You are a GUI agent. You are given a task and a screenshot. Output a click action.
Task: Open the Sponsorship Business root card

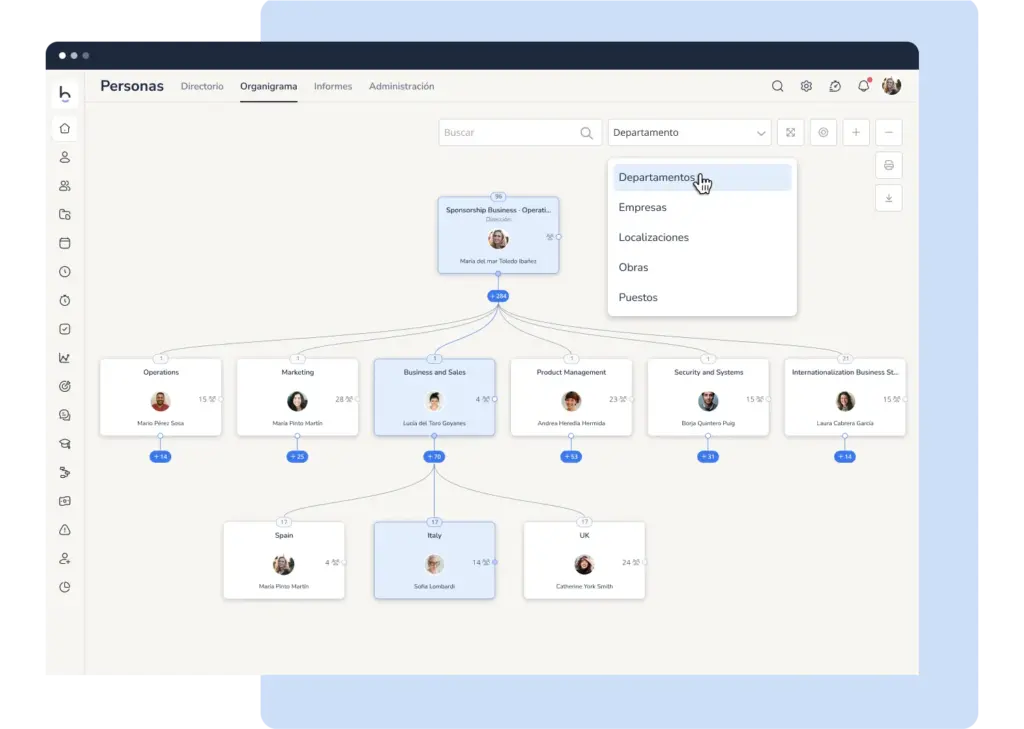click(498, 235)
